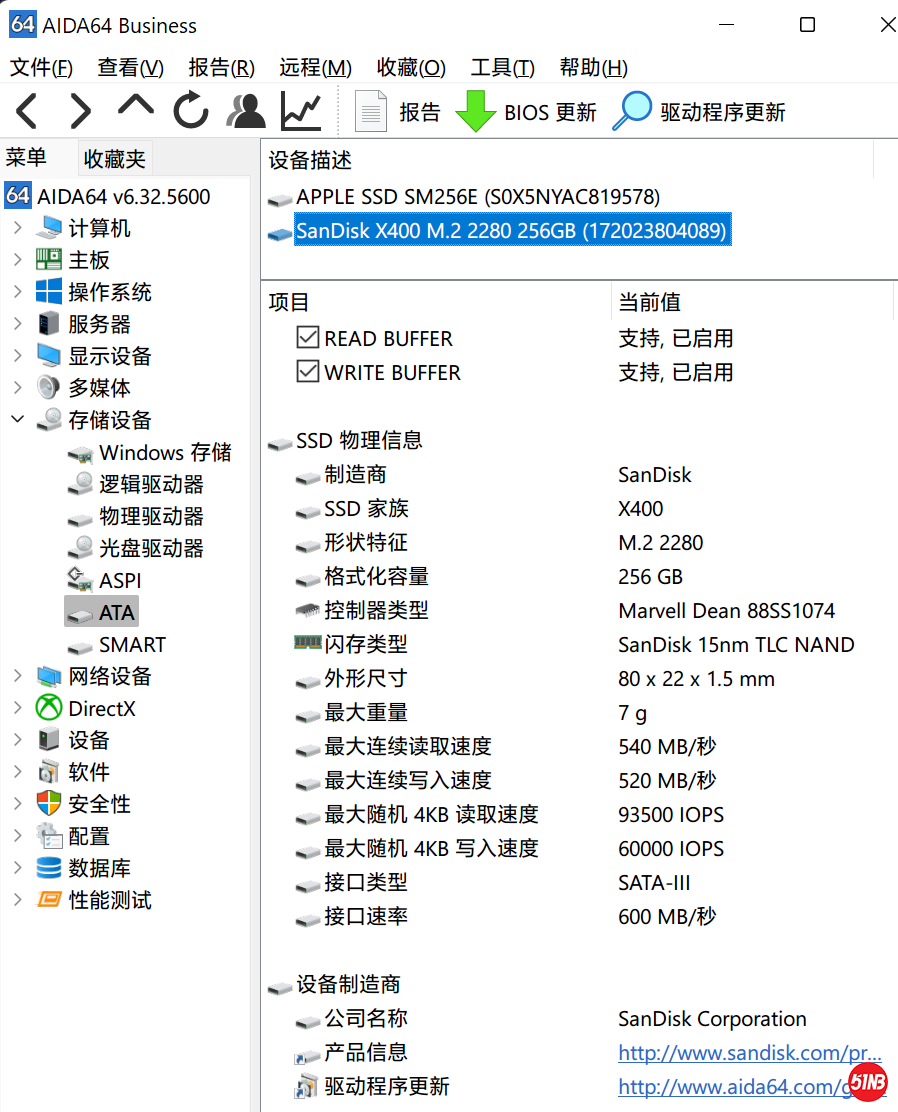Image resolution: width=898 pixels, height=1112 pixels.
Task: Click the green BIOS 更新 download arrow
Action: [x=476, y=111]
